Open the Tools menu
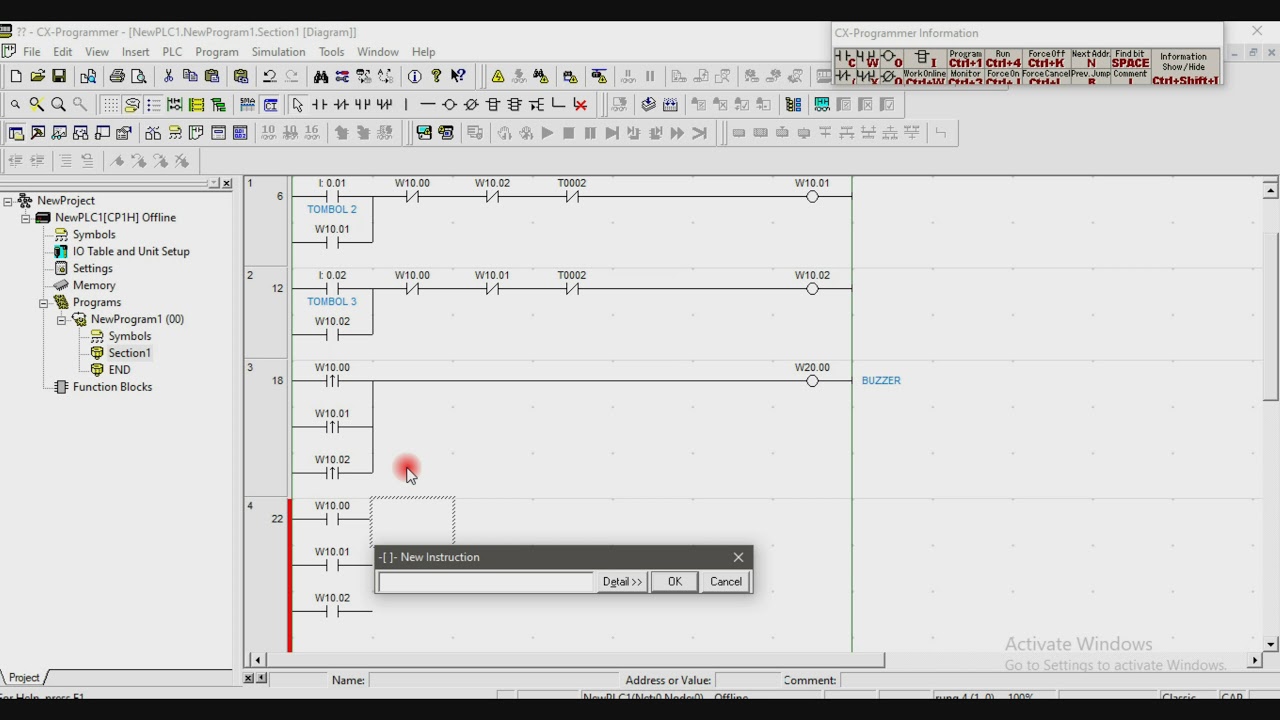This screenshot has height=720, width=1280. [x=331, y=52]
